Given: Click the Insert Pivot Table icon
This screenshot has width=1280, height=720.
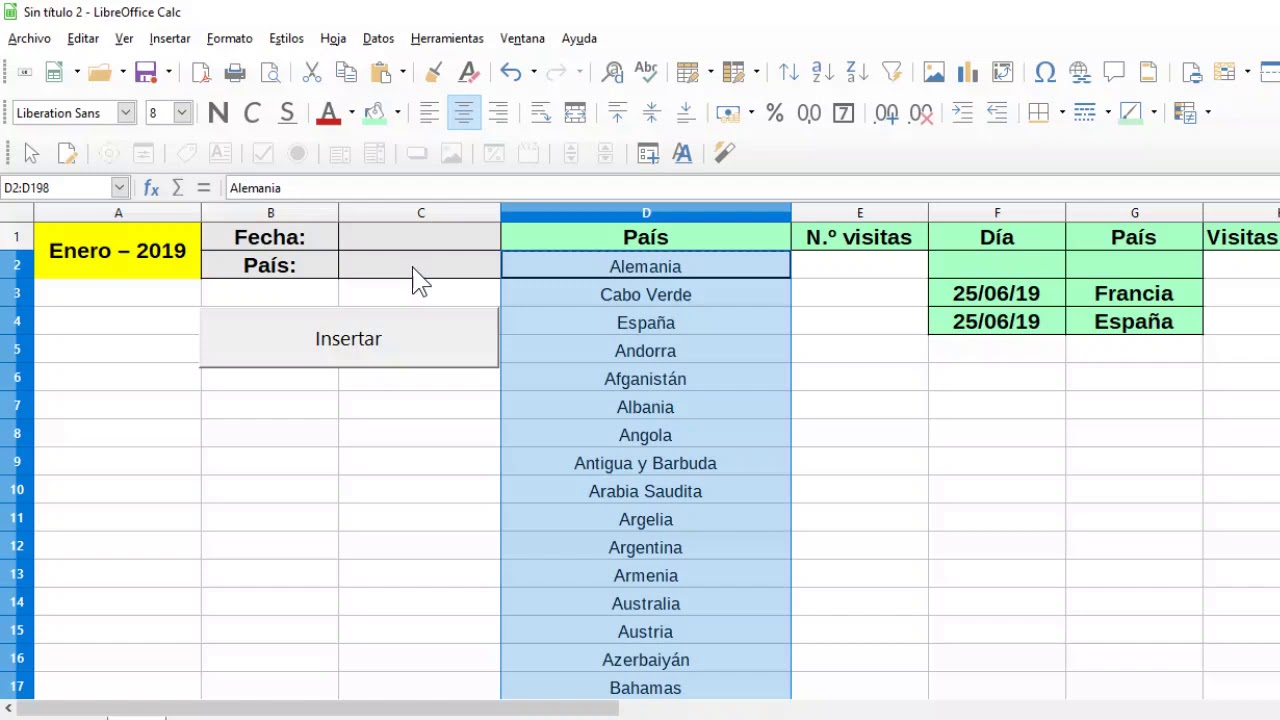Looking at the screenshot, I should (x=1002, y=72).
